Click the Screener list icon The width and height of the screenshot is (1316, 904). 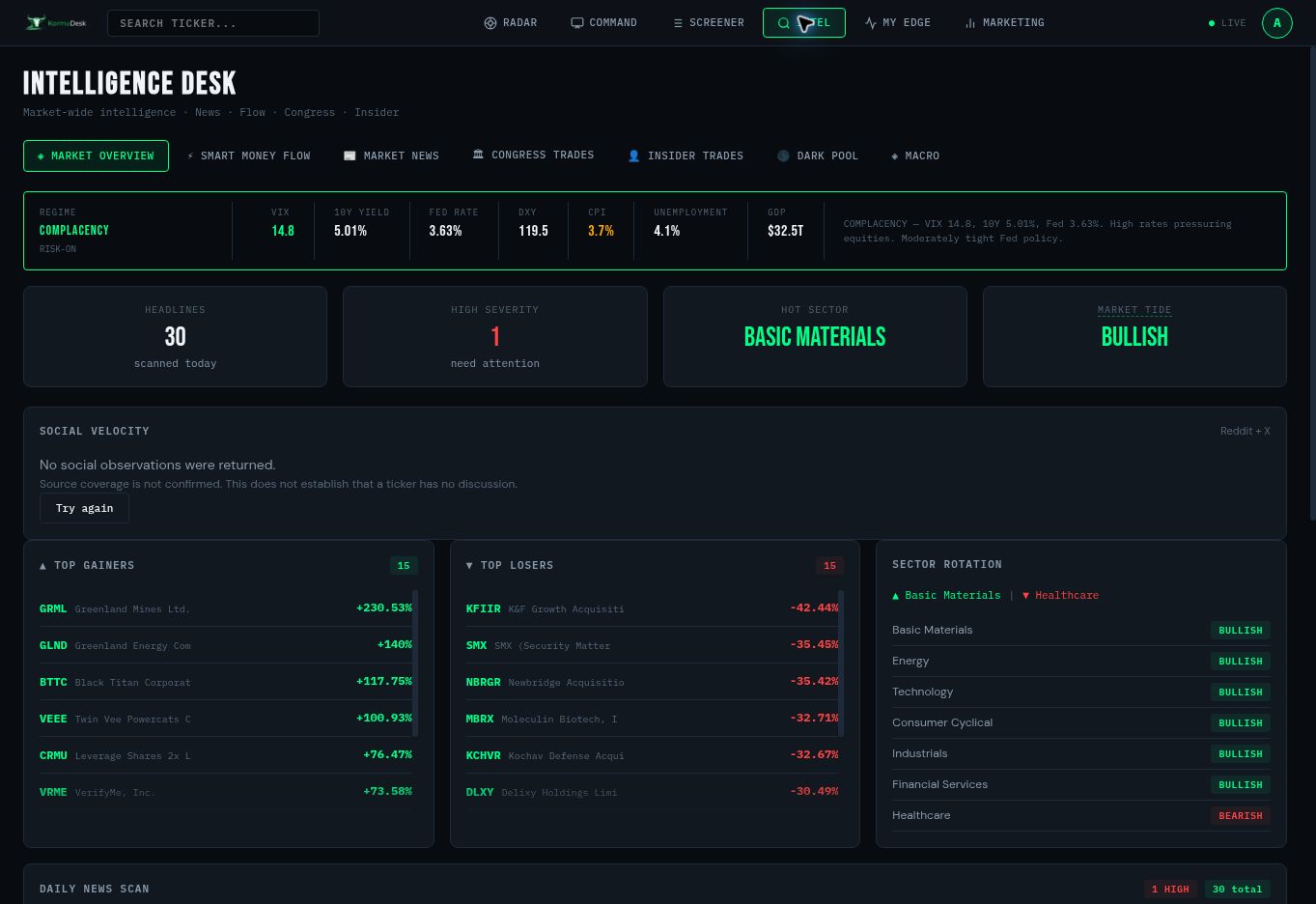tap(678, 23)
